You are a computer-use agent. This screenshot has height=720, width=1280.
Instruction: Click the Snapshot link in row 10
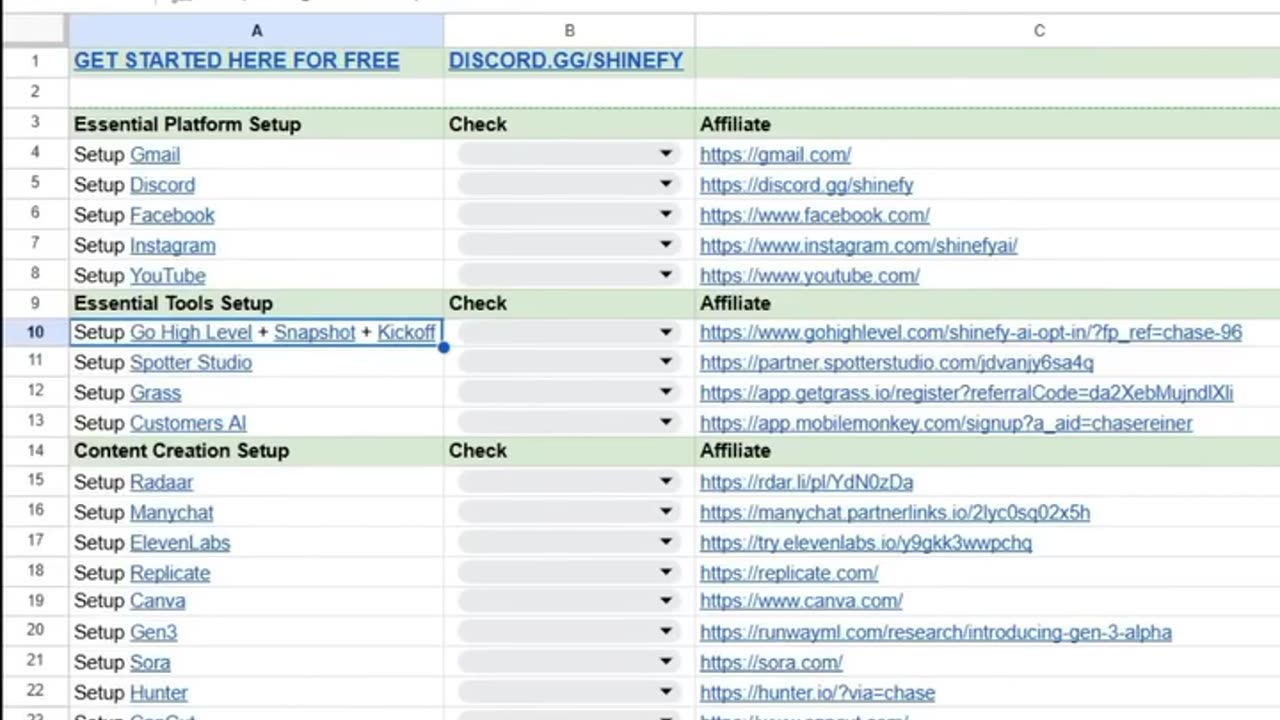click(x=315, y=332)
